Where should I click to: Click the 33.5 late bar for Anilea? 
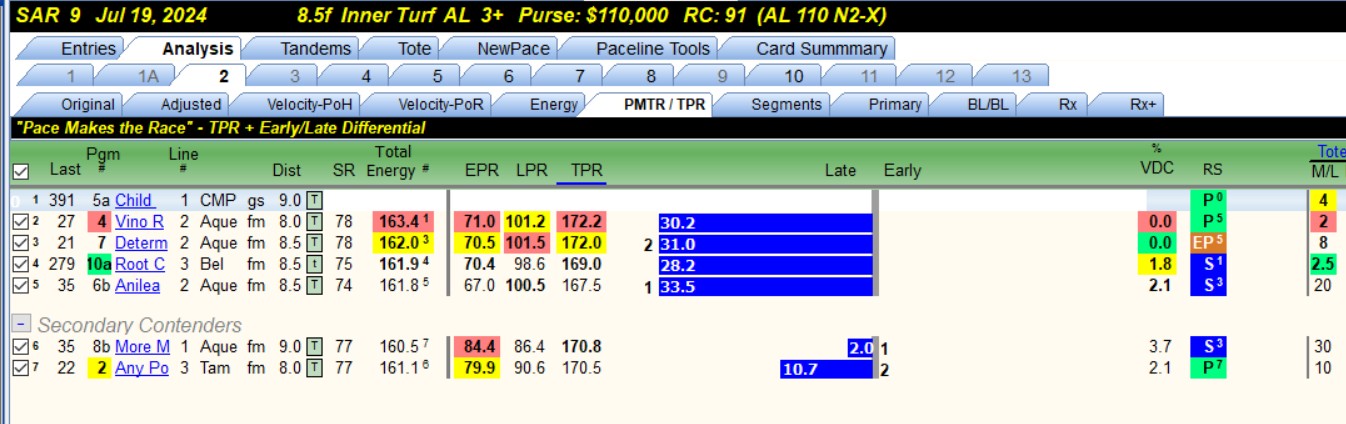coord(765,285)
